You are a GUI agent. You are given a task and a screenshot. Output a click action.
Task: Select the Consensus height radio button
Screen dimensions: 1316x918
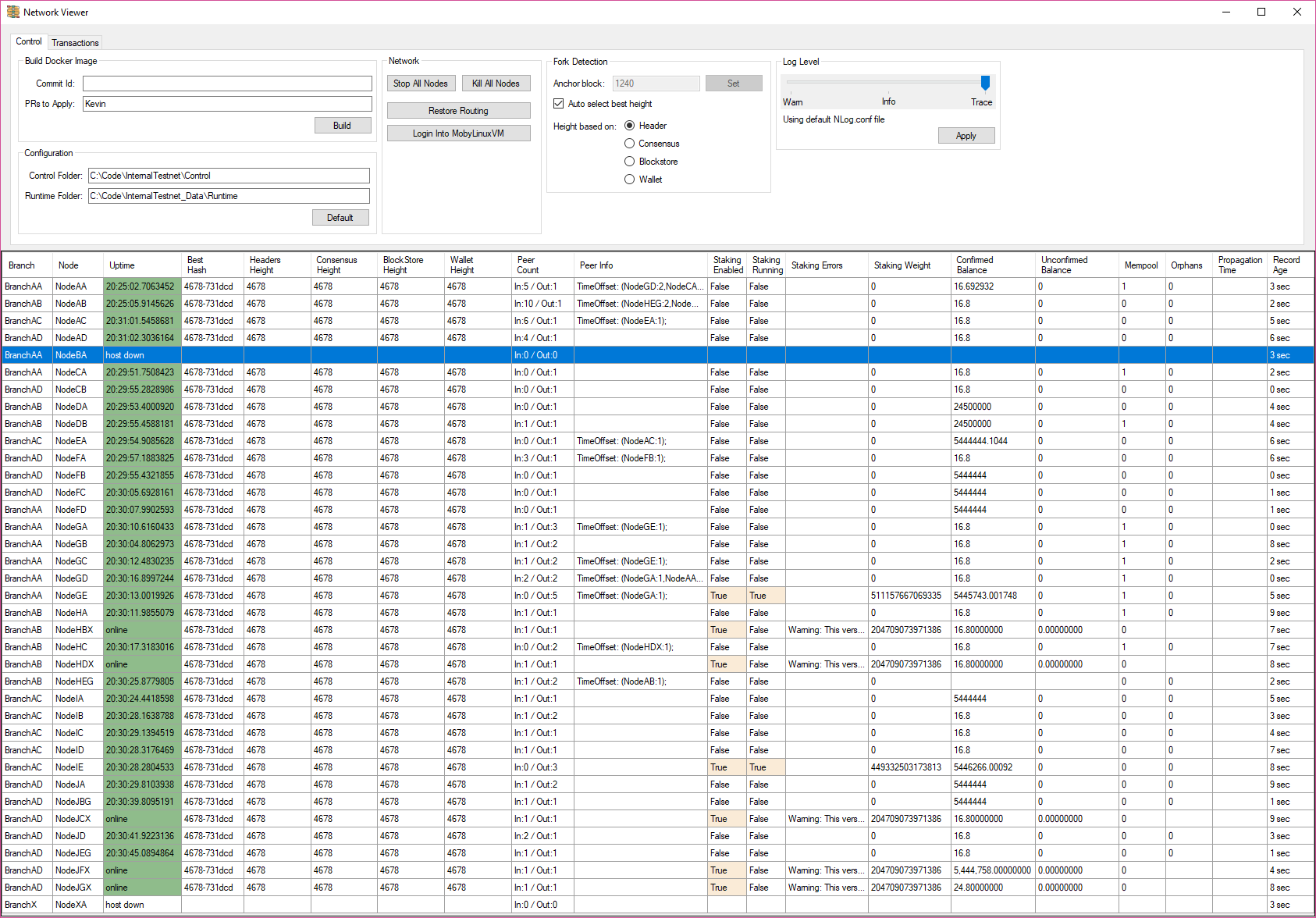click(630, 143)
